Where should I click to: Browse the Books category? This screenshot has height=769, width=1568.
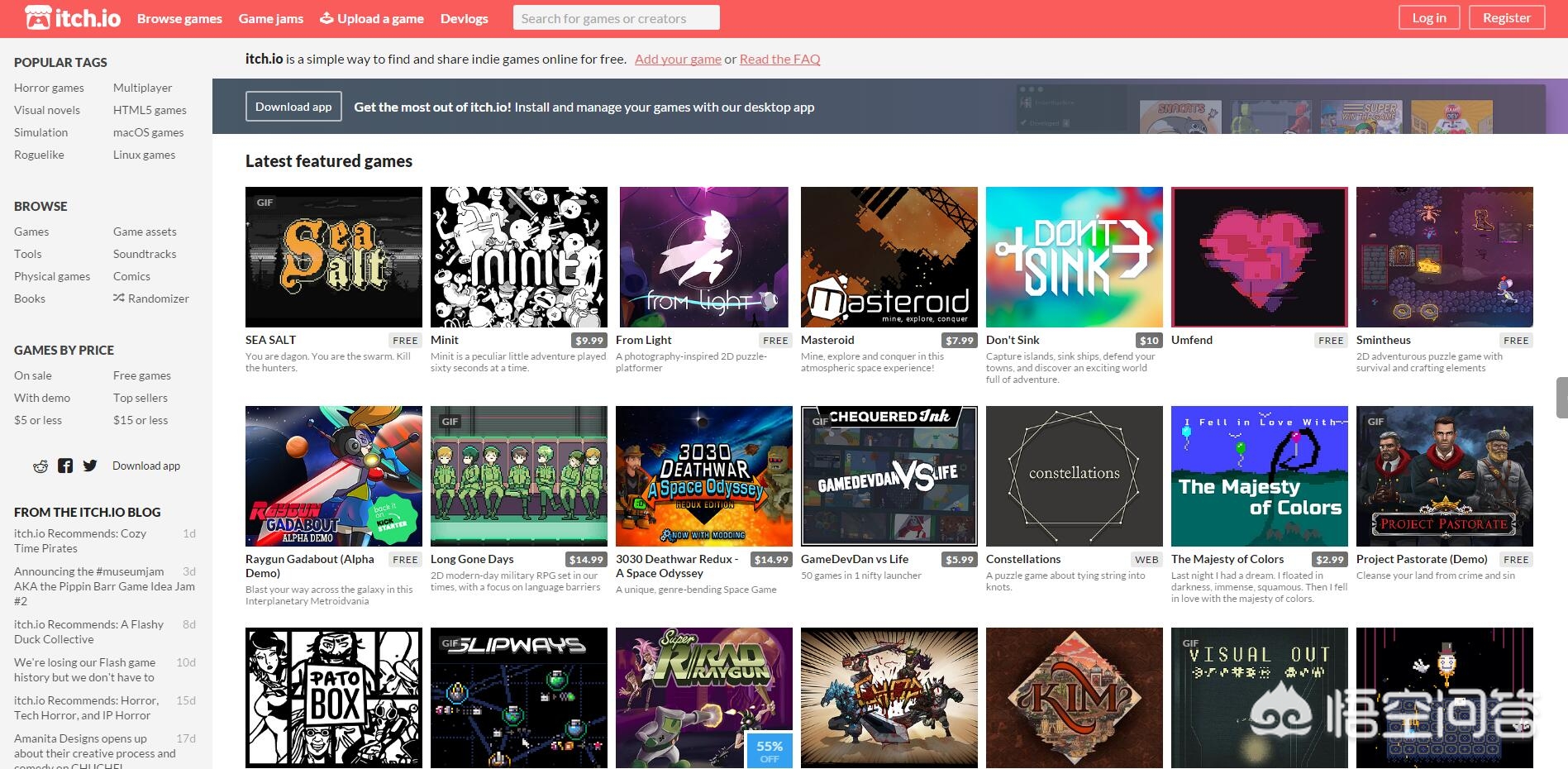30,299
